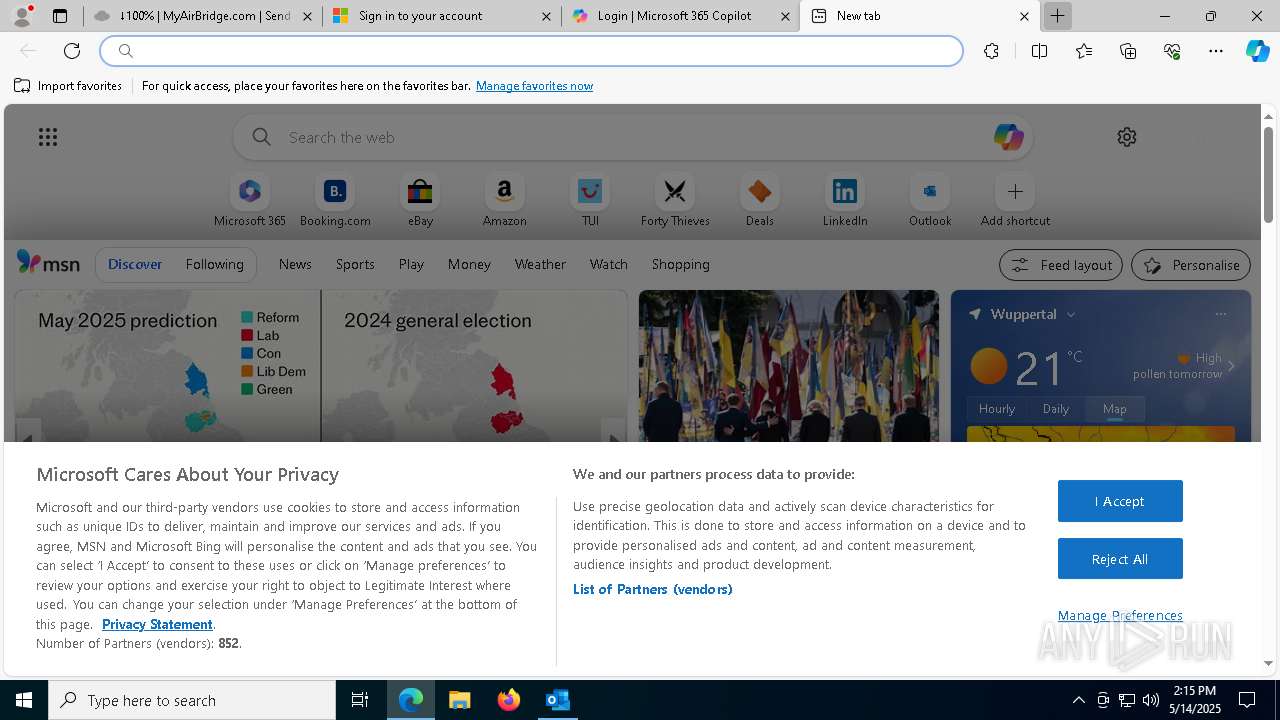Open the apps grid launcher
This screenshot has width=1280, height=720.
click(48, 137)
